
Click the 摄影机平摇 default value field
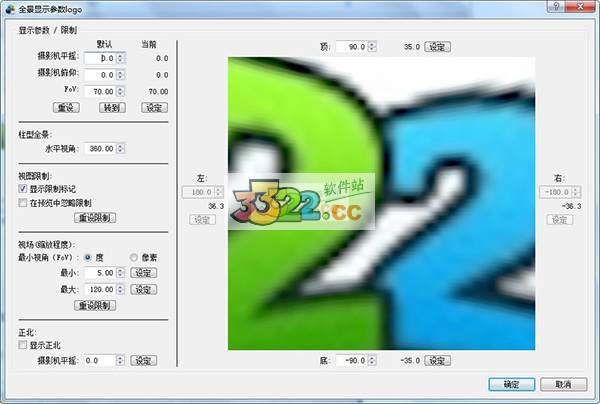[101, 58]
